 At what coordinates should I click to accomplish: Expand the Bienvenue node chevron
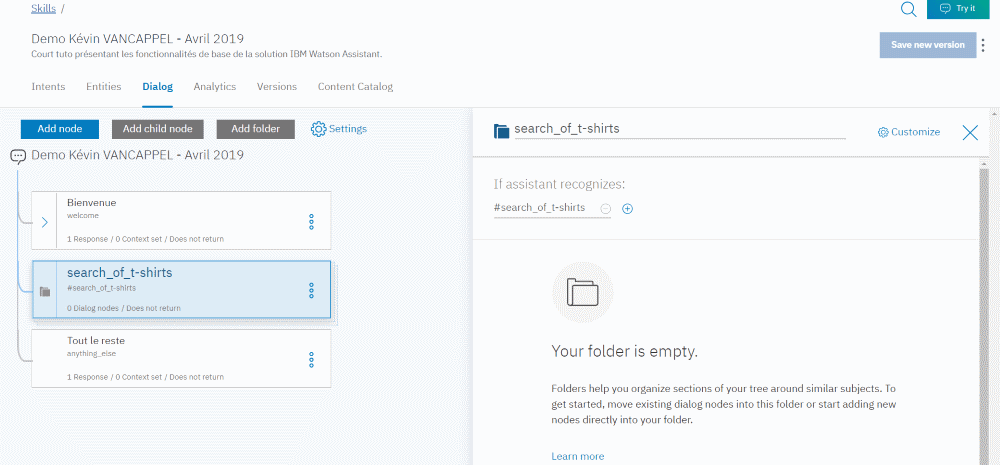pos(44,223)
